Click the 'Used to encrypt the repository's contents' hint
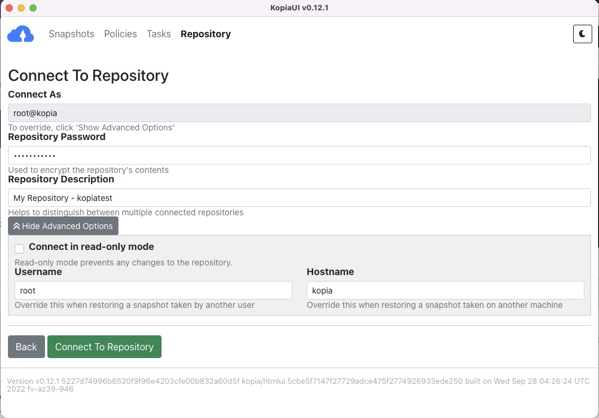599x418 pixels. 88,170
